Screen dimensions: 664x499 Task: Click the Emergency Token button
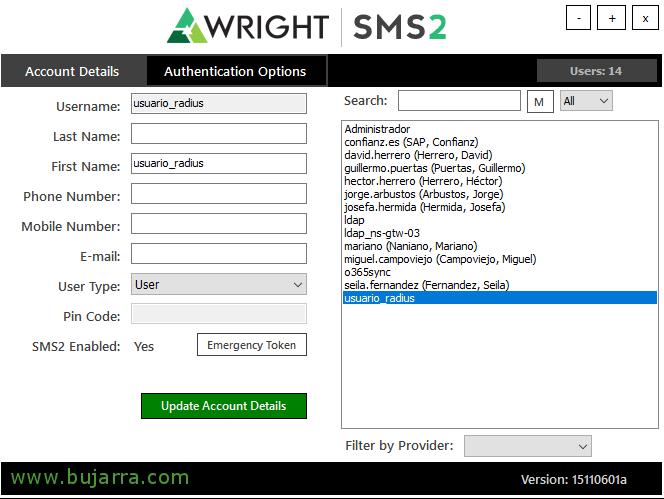tap(252, 345)
